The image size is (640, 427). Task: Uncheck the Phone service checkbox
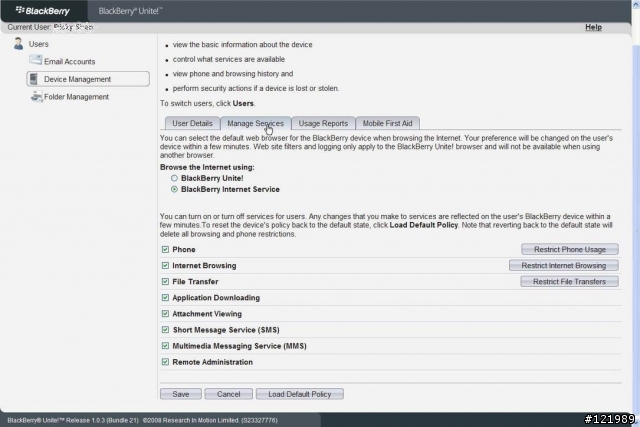pyautogui.click(x=165, y=249)
